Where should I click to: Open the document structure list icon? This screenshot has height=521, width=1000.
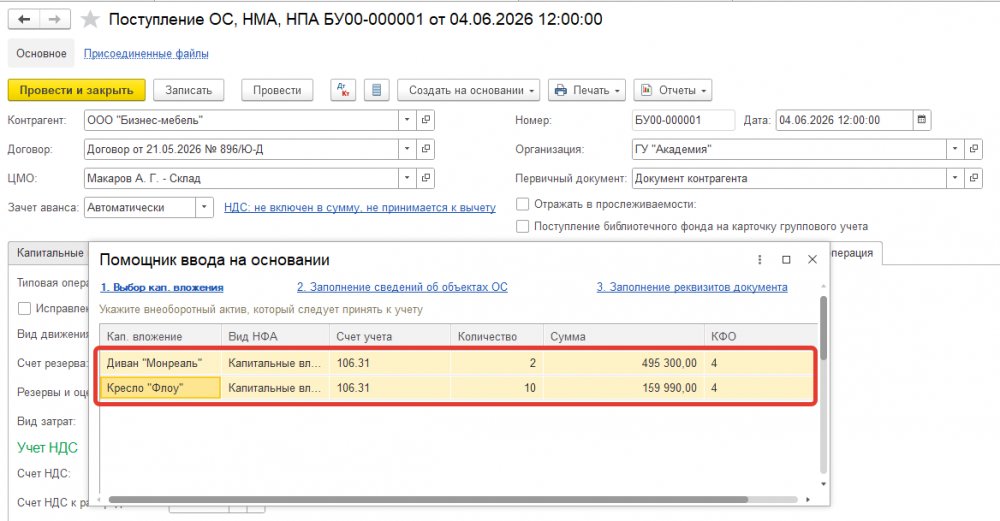pos(376,90)
